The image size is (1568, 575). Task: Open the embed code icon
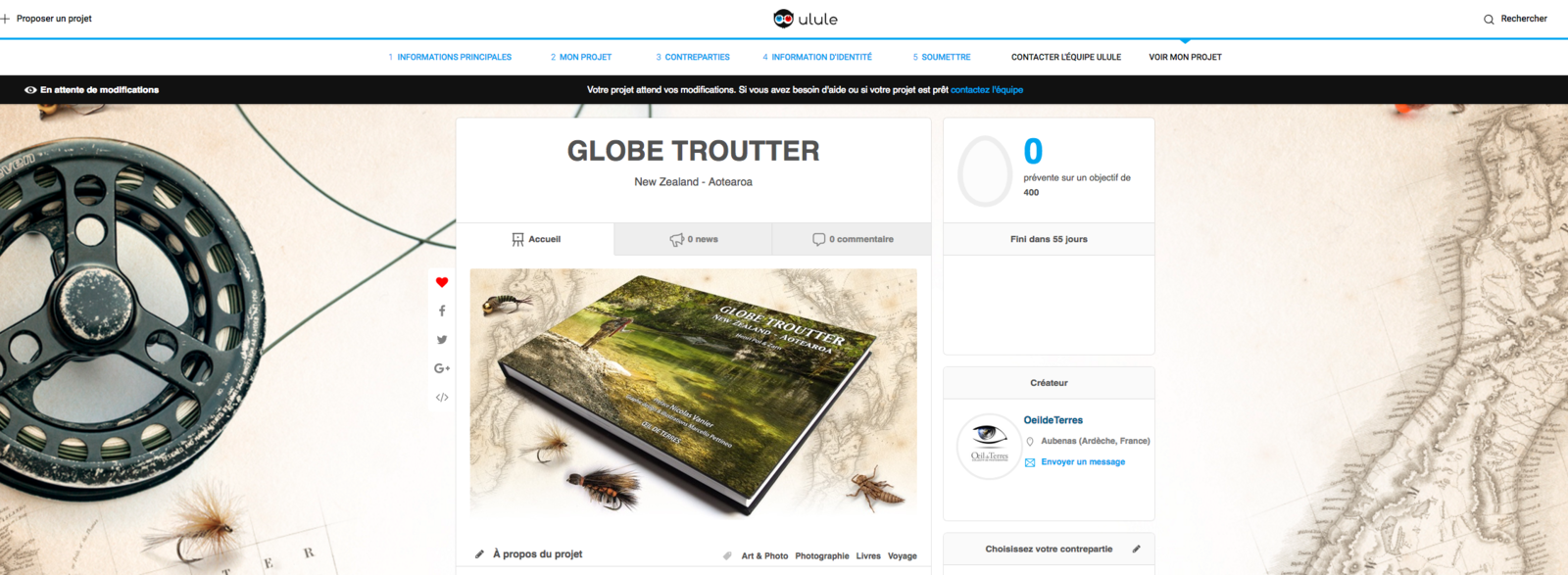click(442, 398)
